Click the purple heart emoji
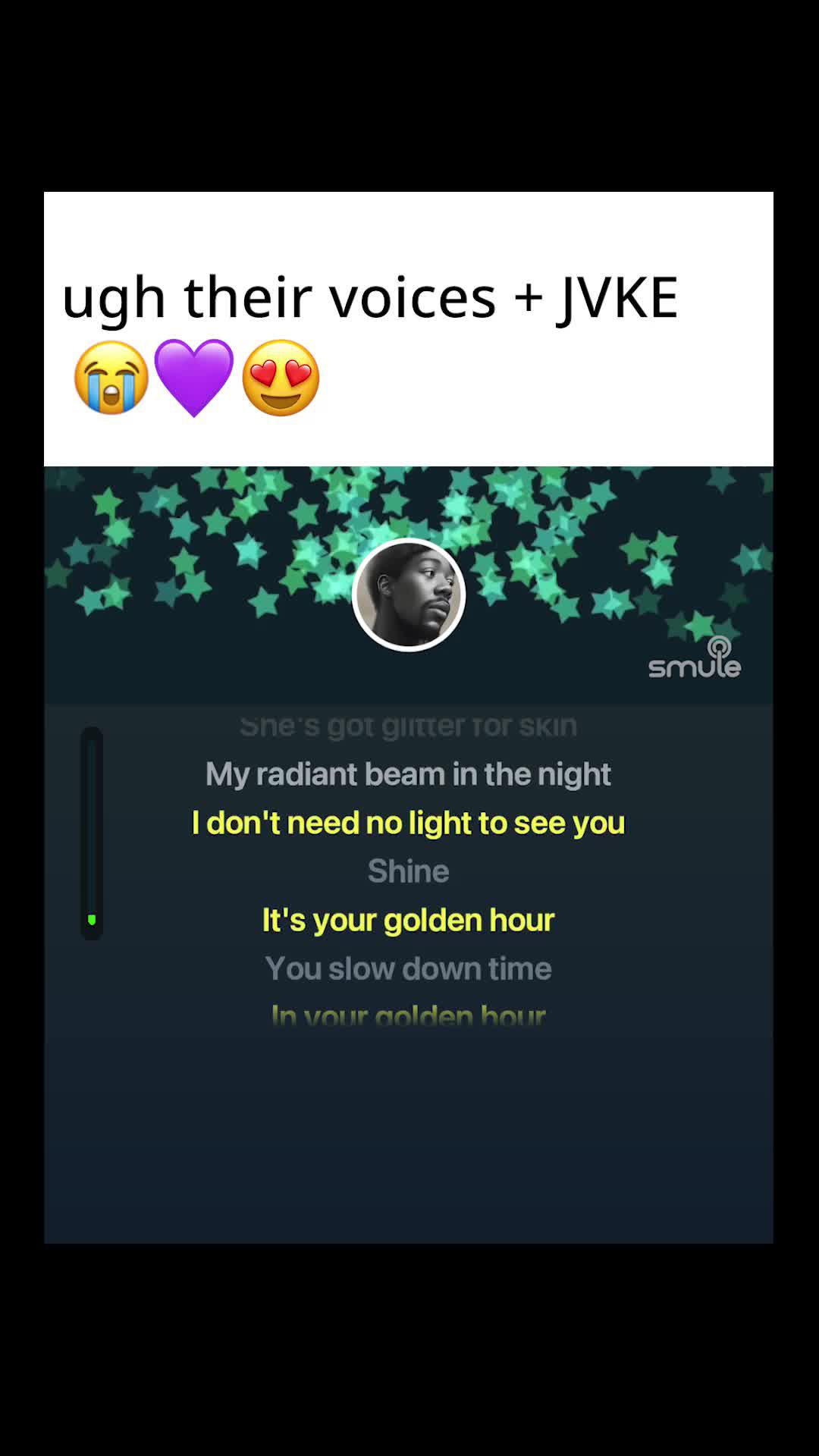 click(194, 378)
